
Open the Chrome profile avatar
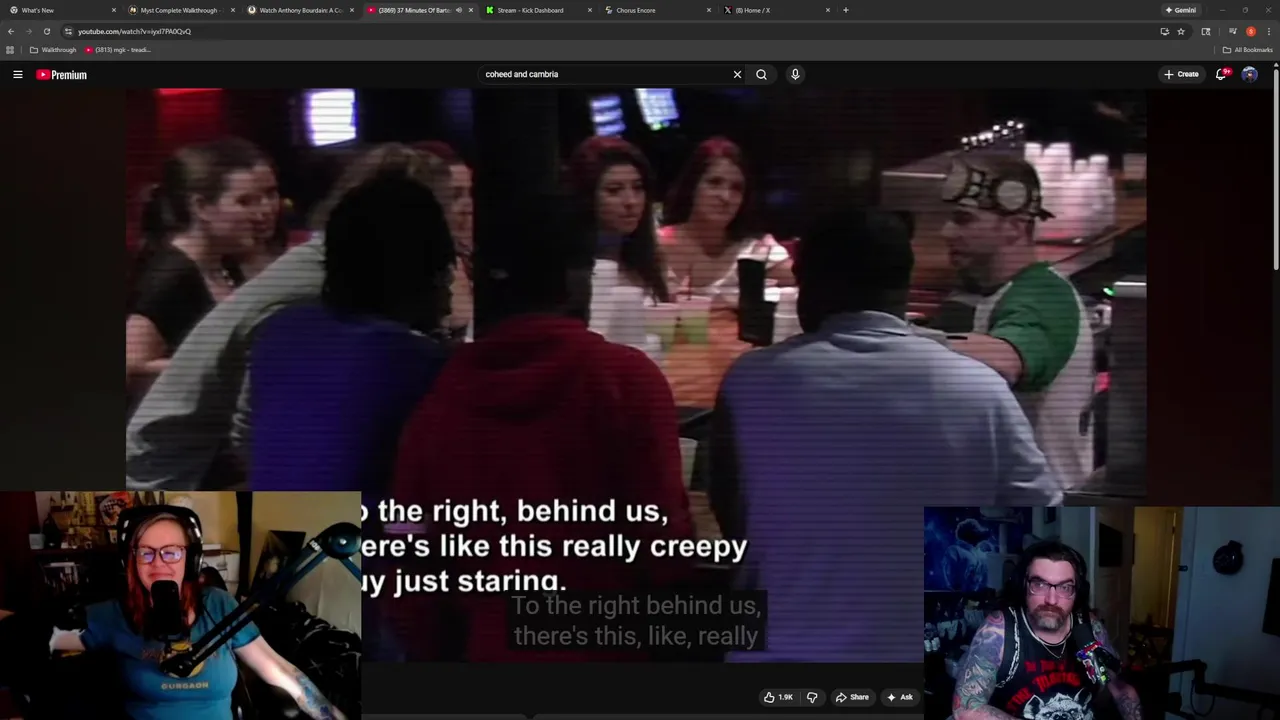coord(1251,31)
